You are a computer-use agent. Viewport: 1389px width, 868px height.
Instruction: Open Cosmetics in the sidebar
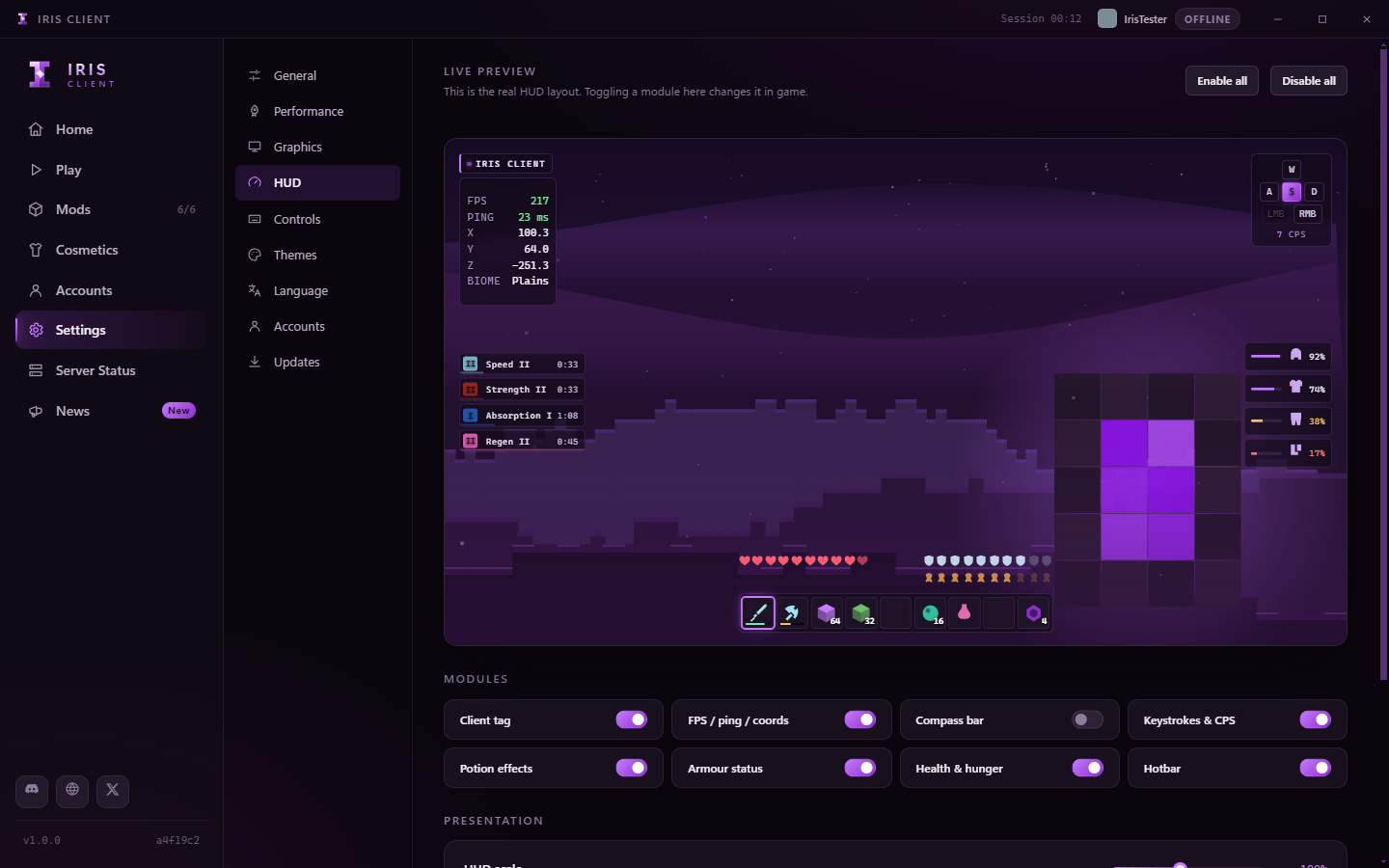click(111, 250)
